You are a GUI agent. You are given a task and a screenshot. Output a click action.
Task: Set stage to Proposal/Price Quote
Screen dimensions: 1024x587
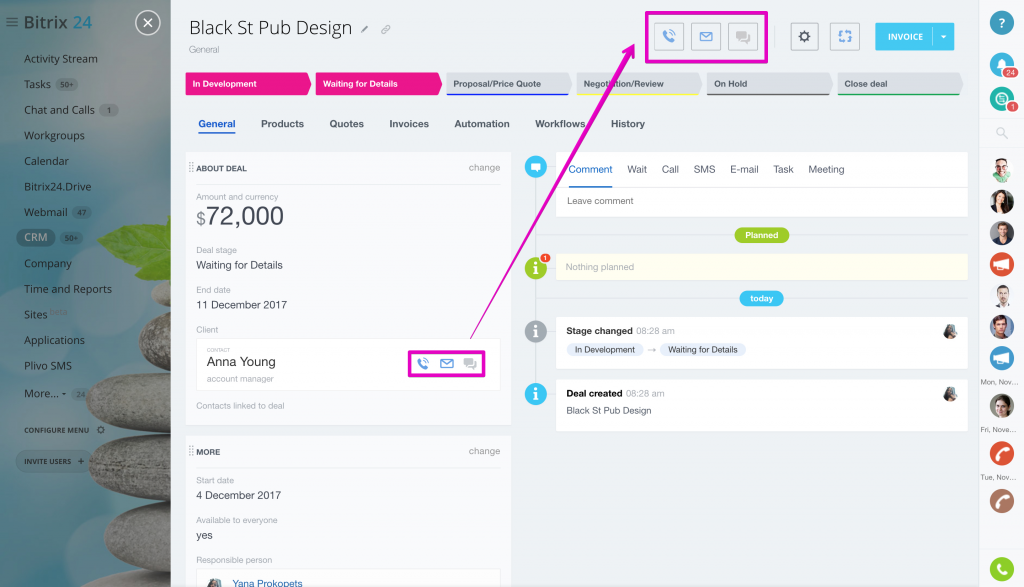(508, 84)
